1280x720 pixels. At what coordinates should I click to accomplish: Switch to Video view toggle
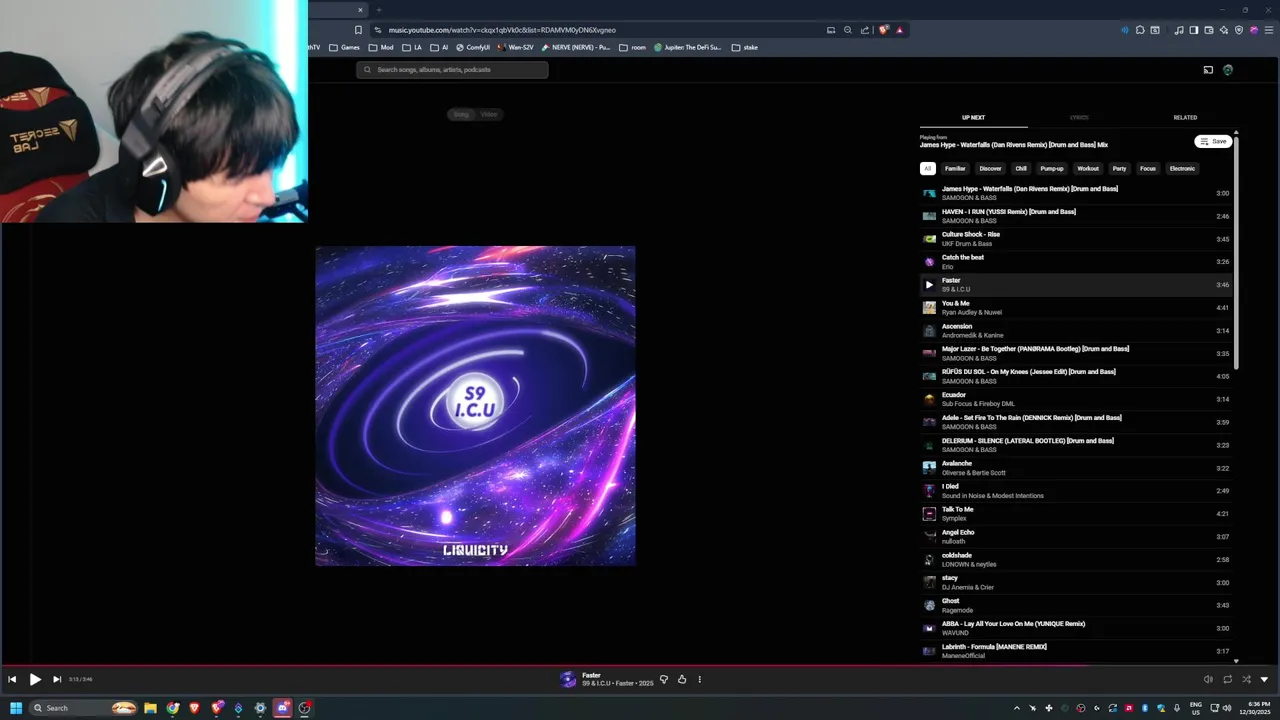(x=489, y=114)
